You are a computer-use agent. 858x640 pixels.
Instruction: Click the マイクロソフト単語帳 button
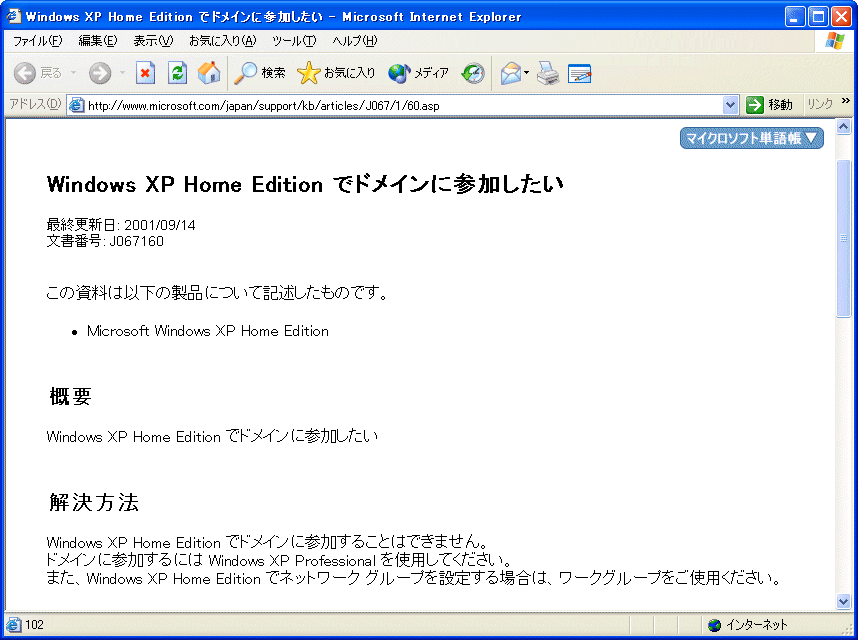(x=751, y=138)
